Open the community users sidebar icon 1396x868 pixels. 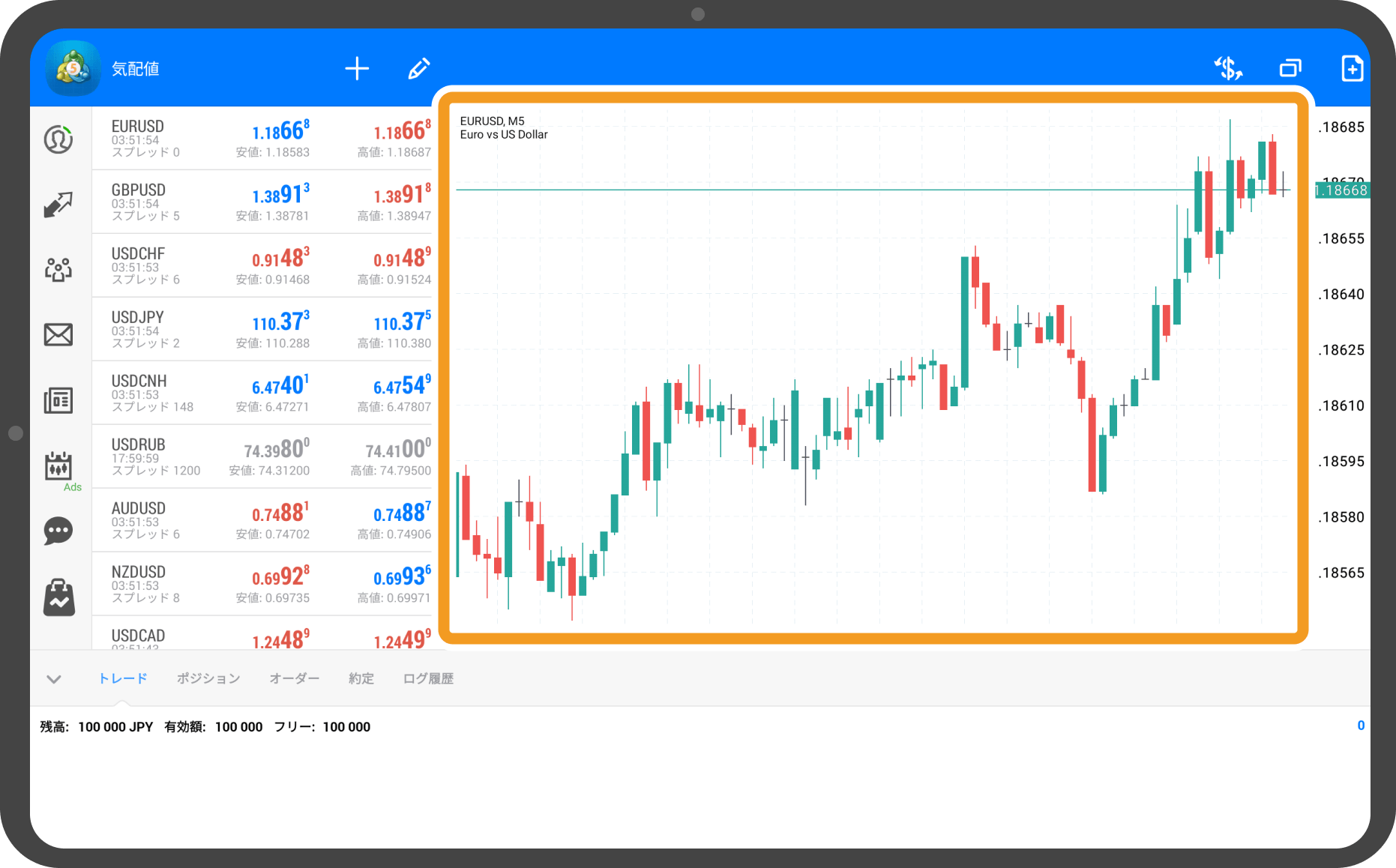coord(58,269)
